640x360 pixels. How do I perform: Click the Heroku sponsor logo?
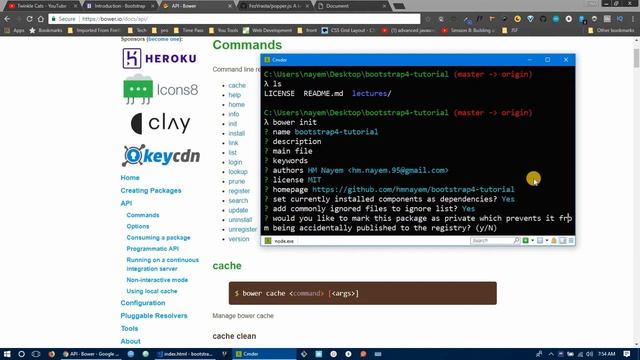pos(160,58)
